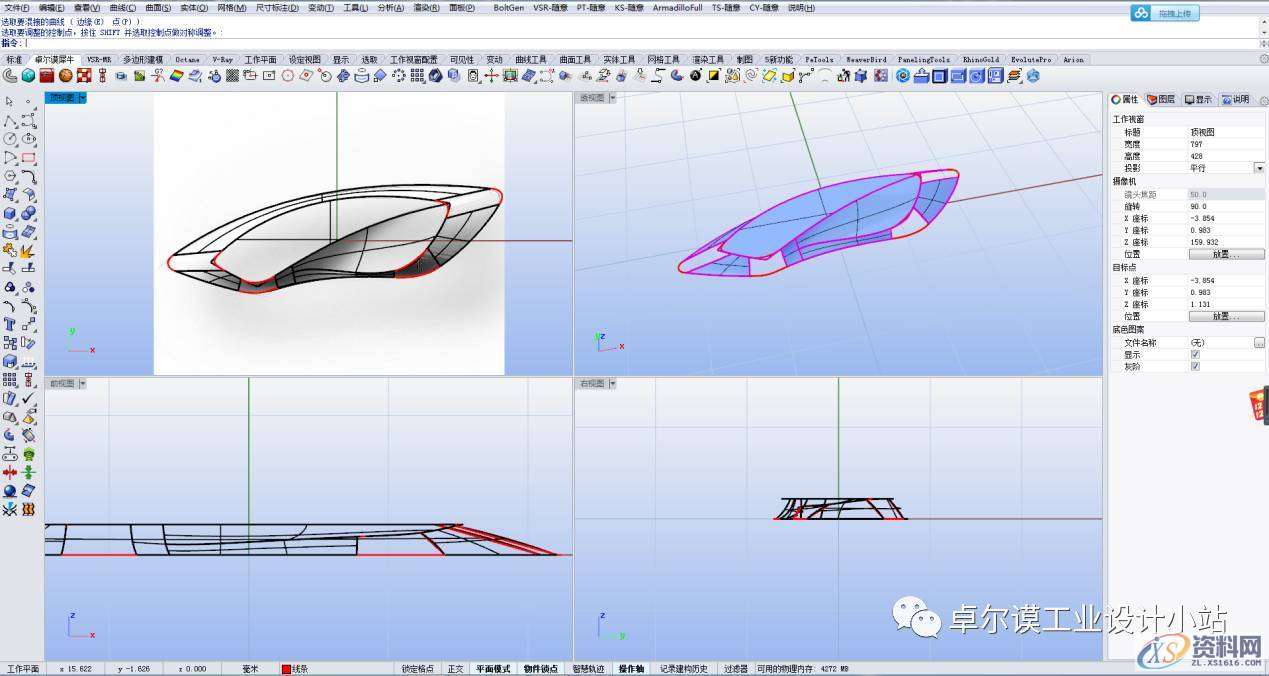Click the red gumball move icon in toolbar
Screen dimensions: 1269x676
(492, 75)
